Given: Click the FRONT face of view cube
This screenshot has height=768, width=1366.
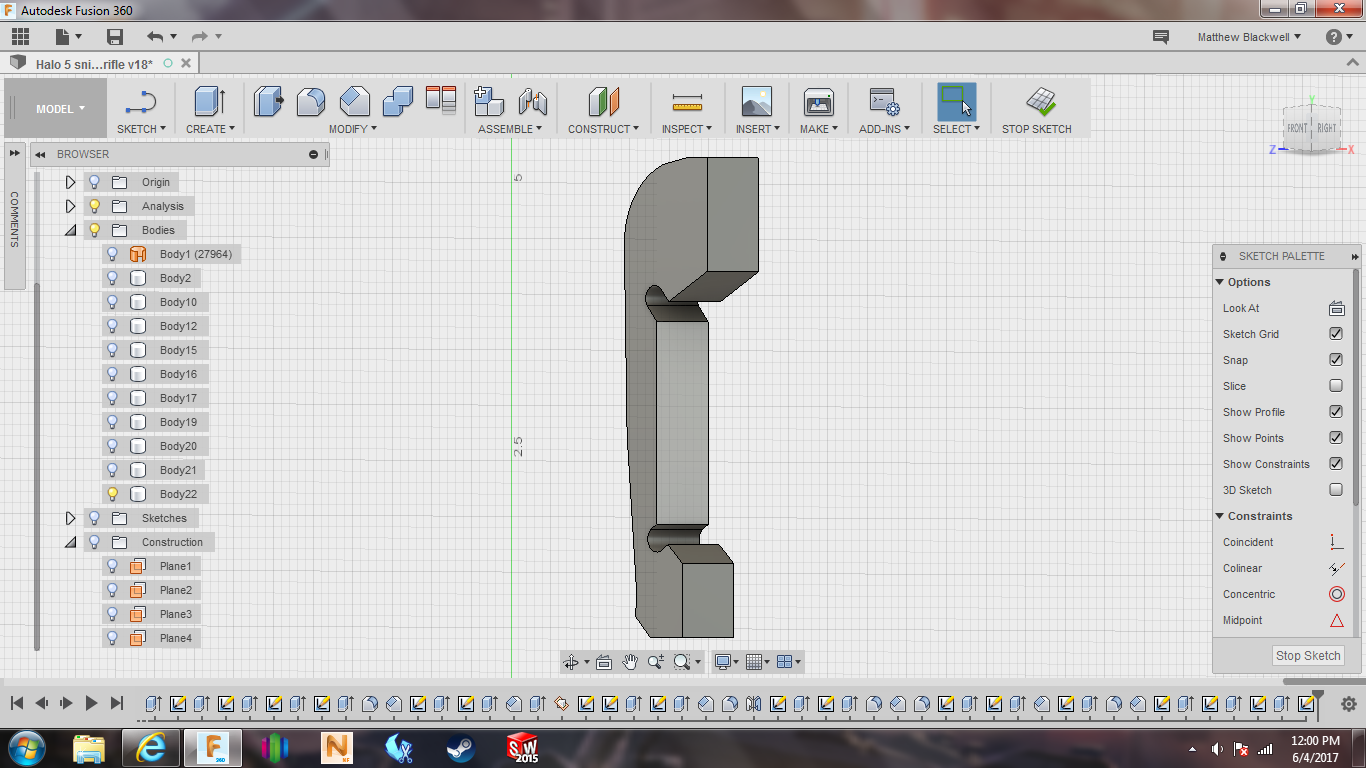Looking at the screenshot, I should 1297,128.
